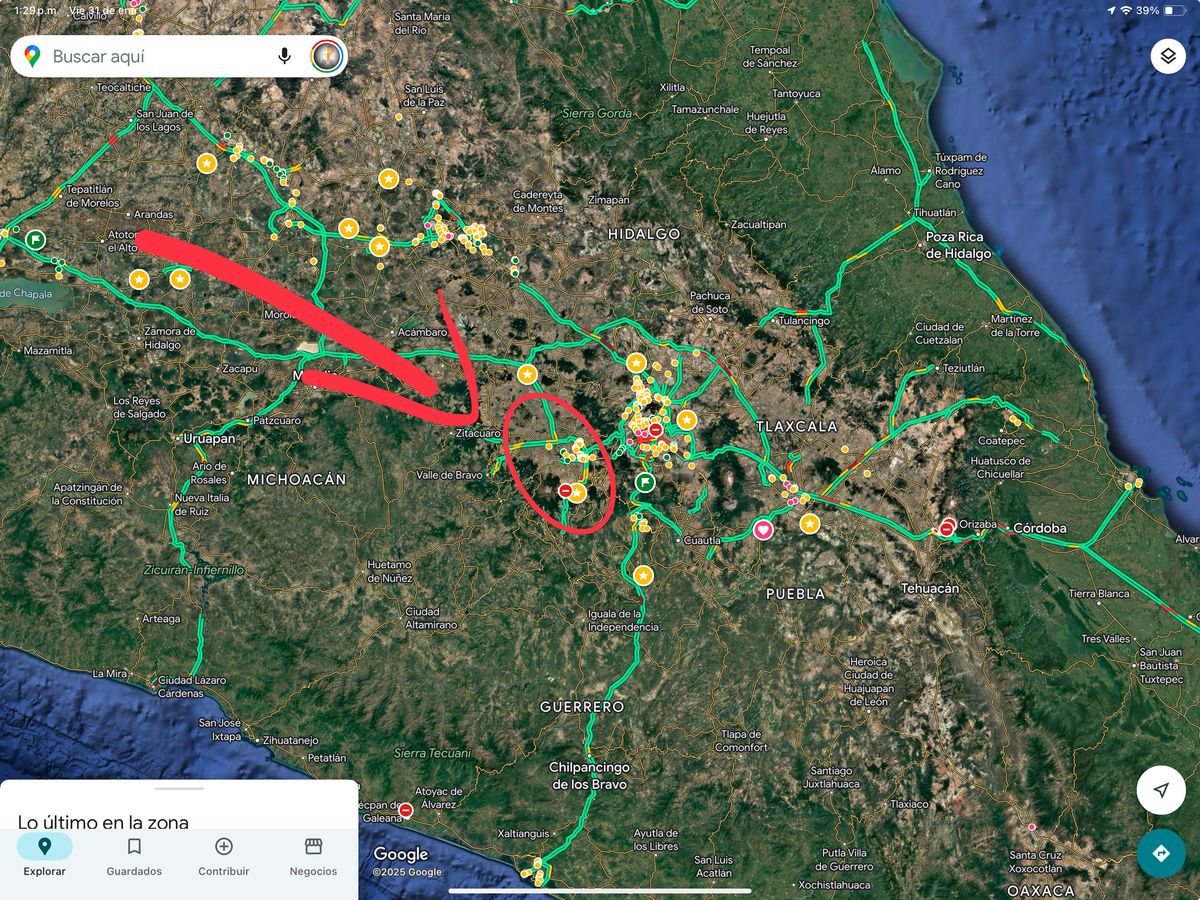Click the Uruapan city label
Screen dimensions: 1200x900
click(x=209, y=438)
